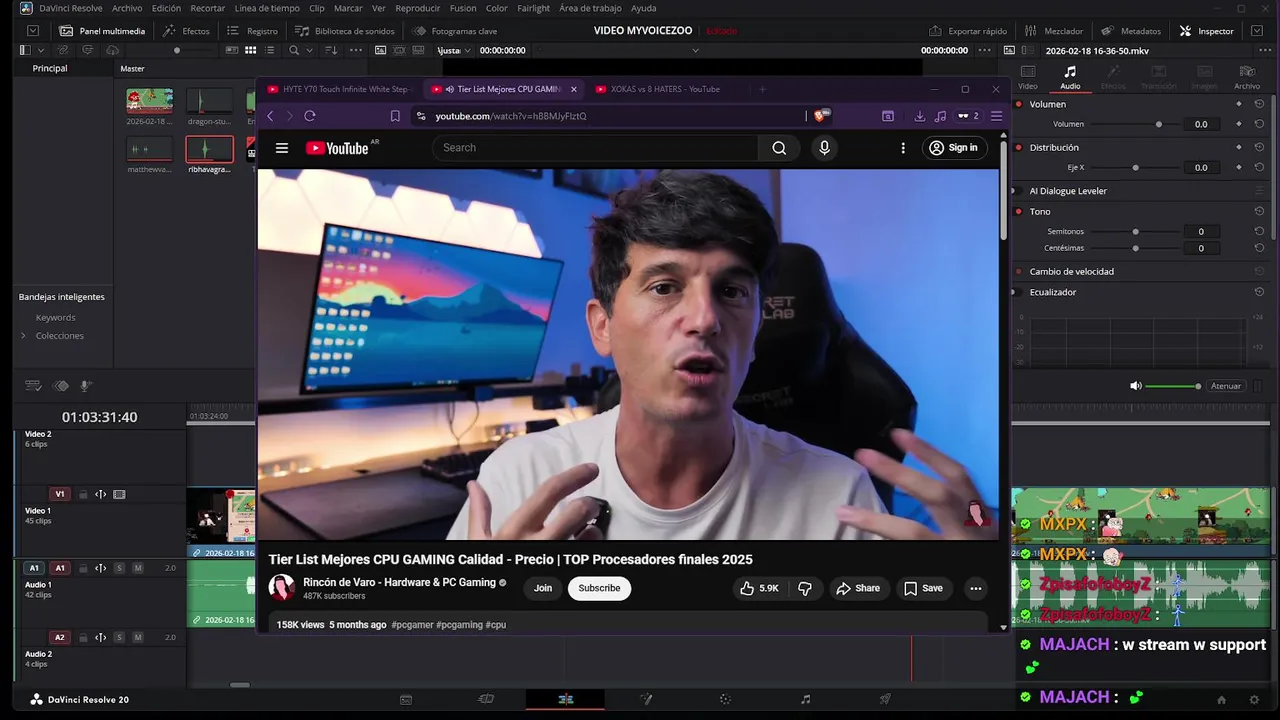Click the Atenuar dim button
This screenshot has height=720, width=1280.
1226,386
